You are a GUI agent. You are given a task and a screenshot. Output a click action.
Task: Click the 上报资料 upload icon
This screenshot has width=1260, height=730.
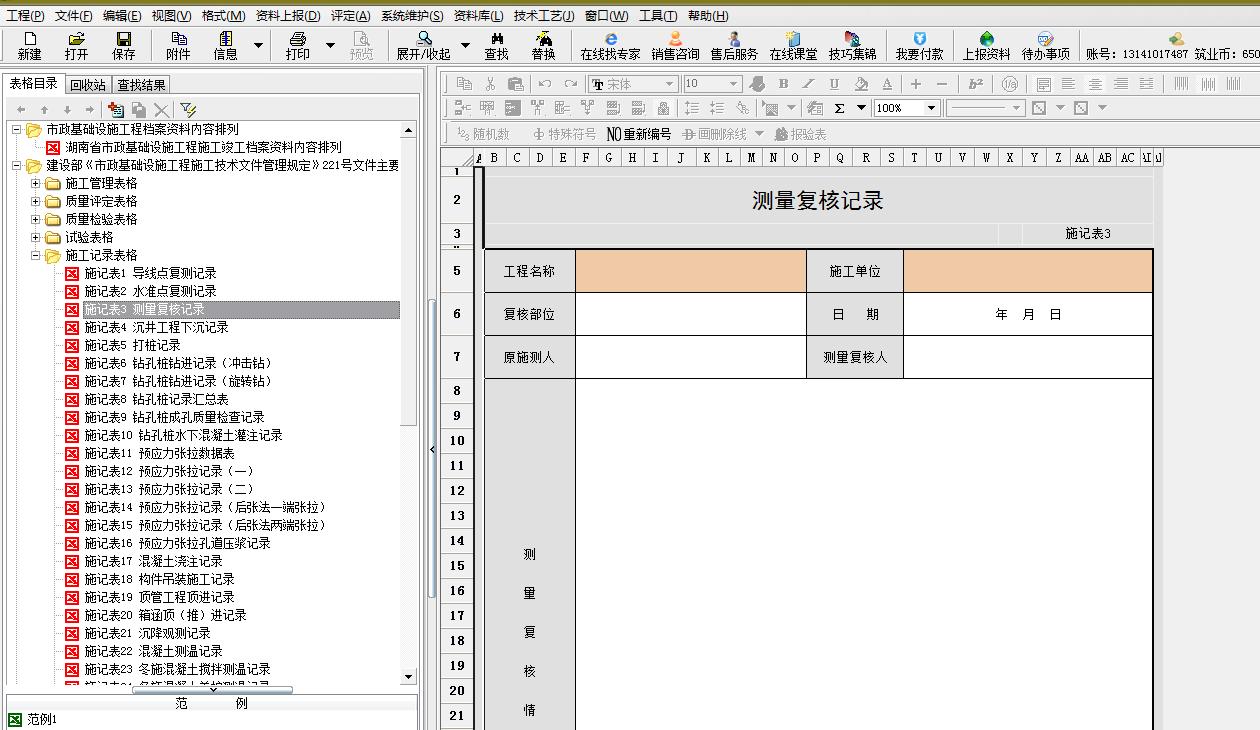coord(986,46)
